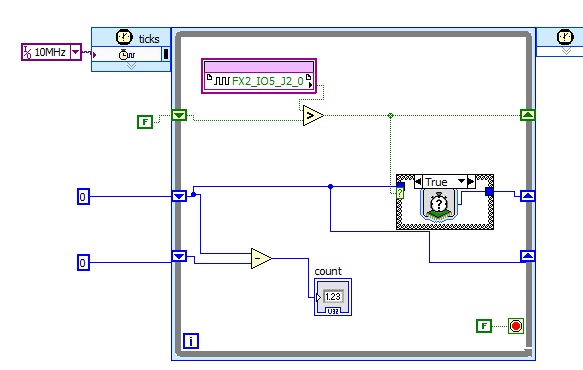The height and width of the screenshot is (370, 583).
Task: Click the Greater Than comparison node
Action: (x=313, y=116)
